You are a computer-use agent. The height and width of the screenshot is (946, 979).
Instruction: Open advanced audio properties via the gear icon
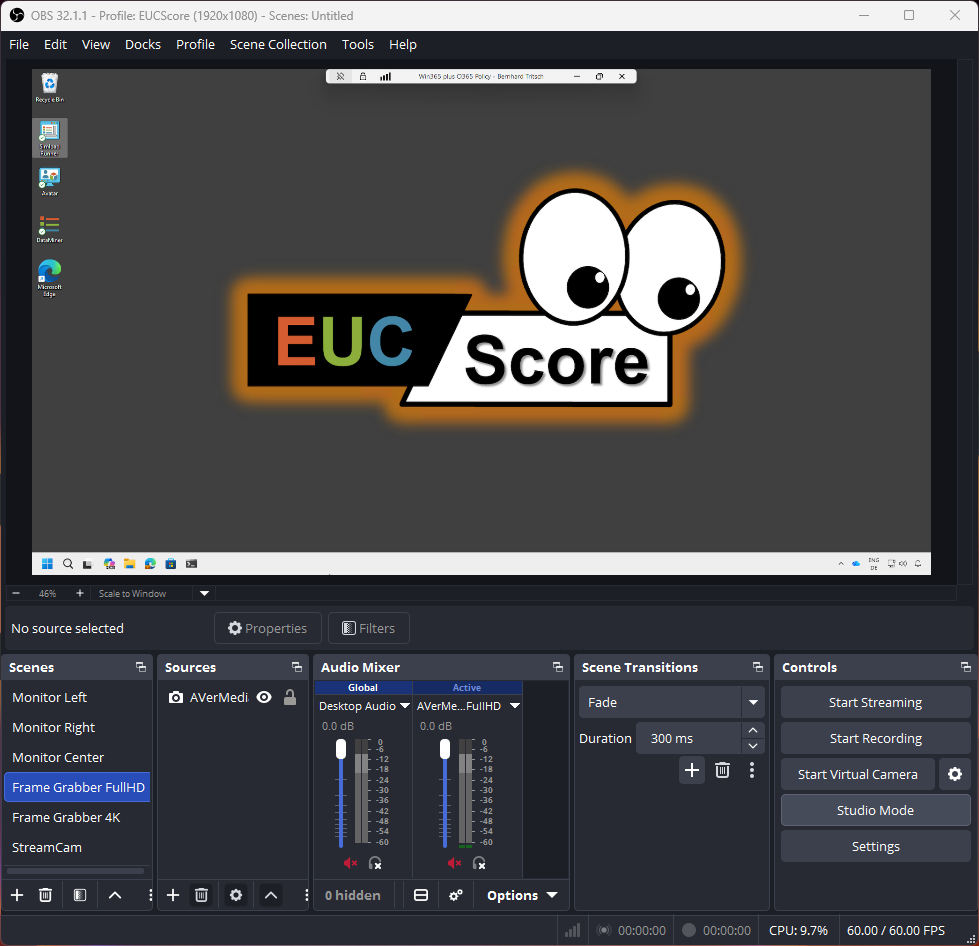(x=455, y=895)
